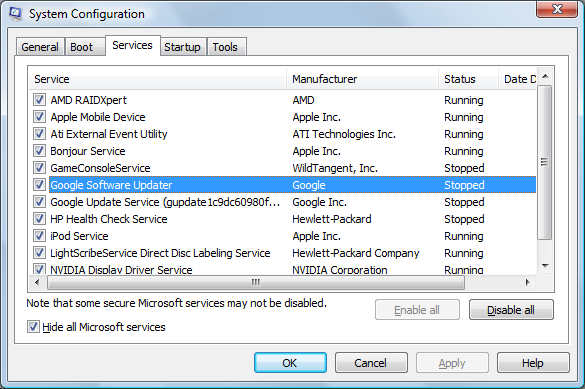585x389 pixels.
Task: Click Stopped status of GameConsoleService
Action: coord(464,168)
